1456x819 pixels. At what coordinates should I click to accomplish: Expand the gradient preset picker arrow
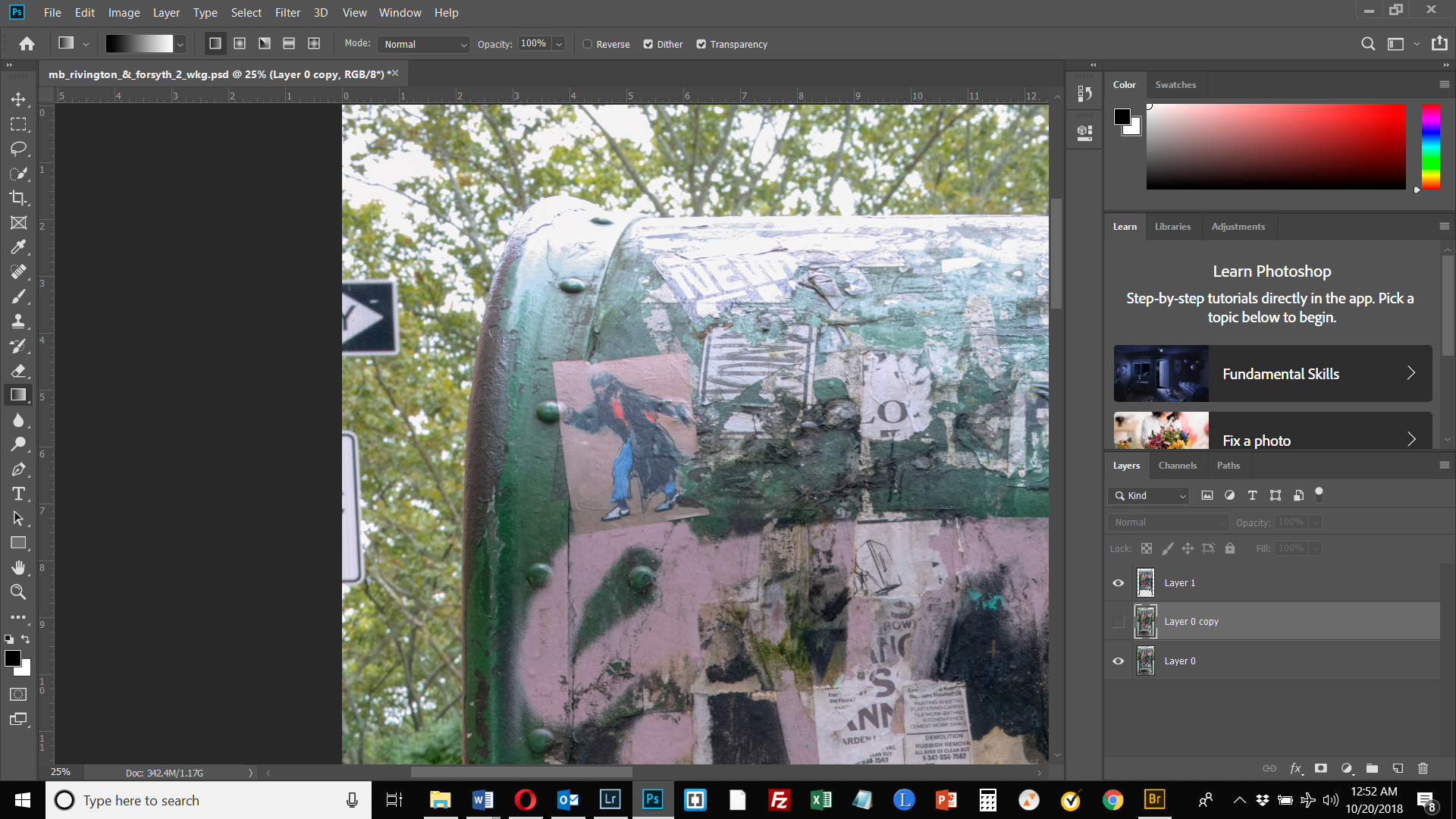180,44
